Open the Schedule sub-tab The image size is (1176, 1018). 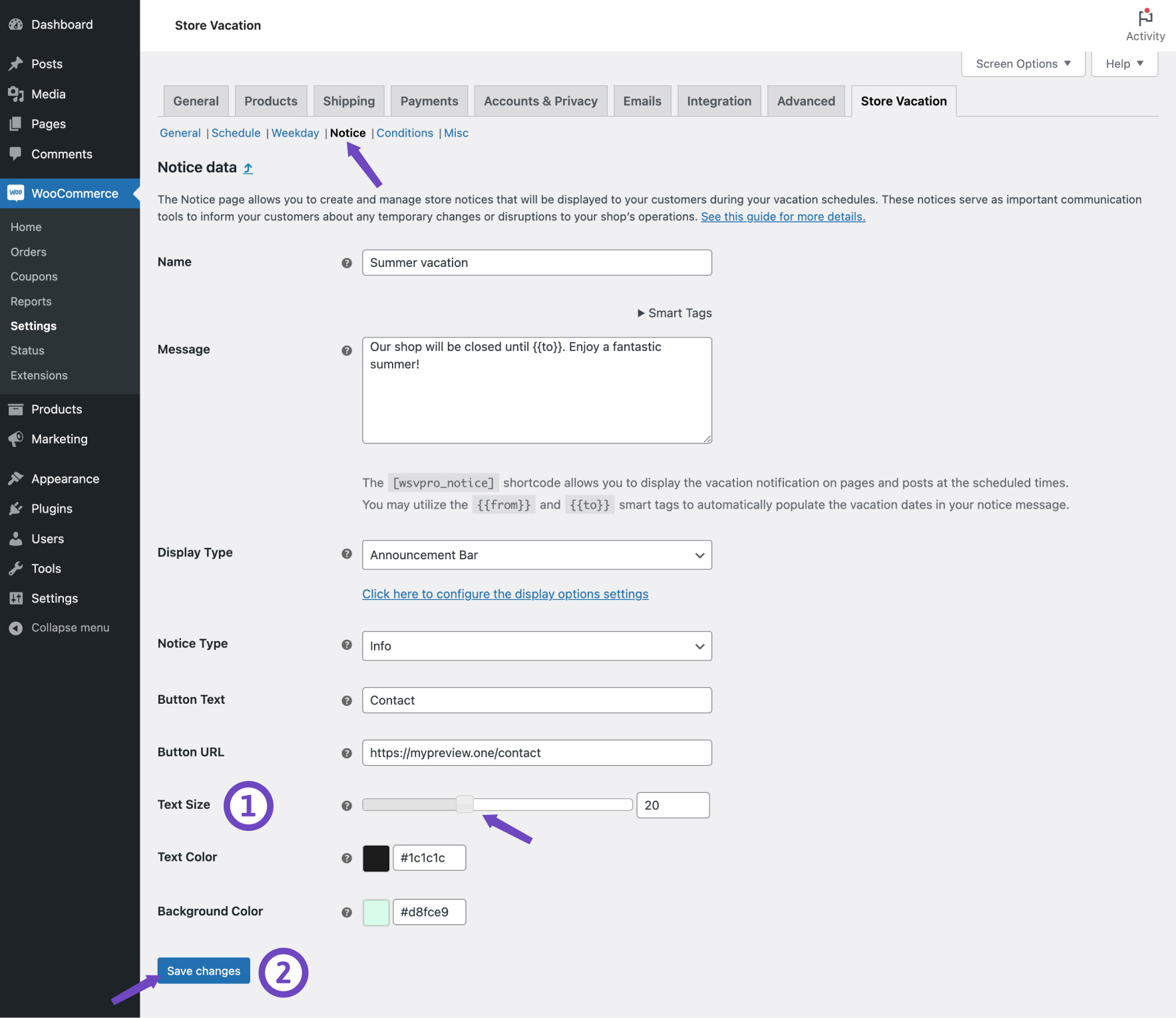click(236, 132)
